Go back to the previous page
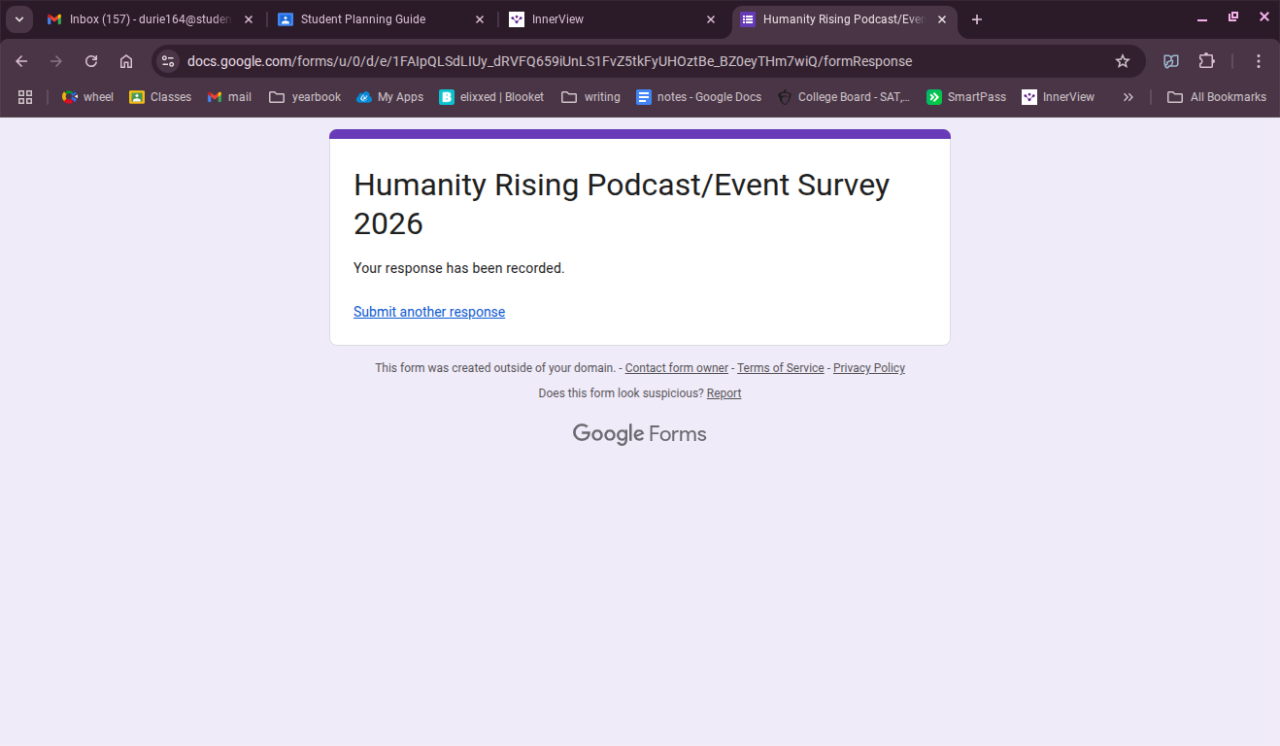Screen dimensions: 1280x746 [22, 61]
